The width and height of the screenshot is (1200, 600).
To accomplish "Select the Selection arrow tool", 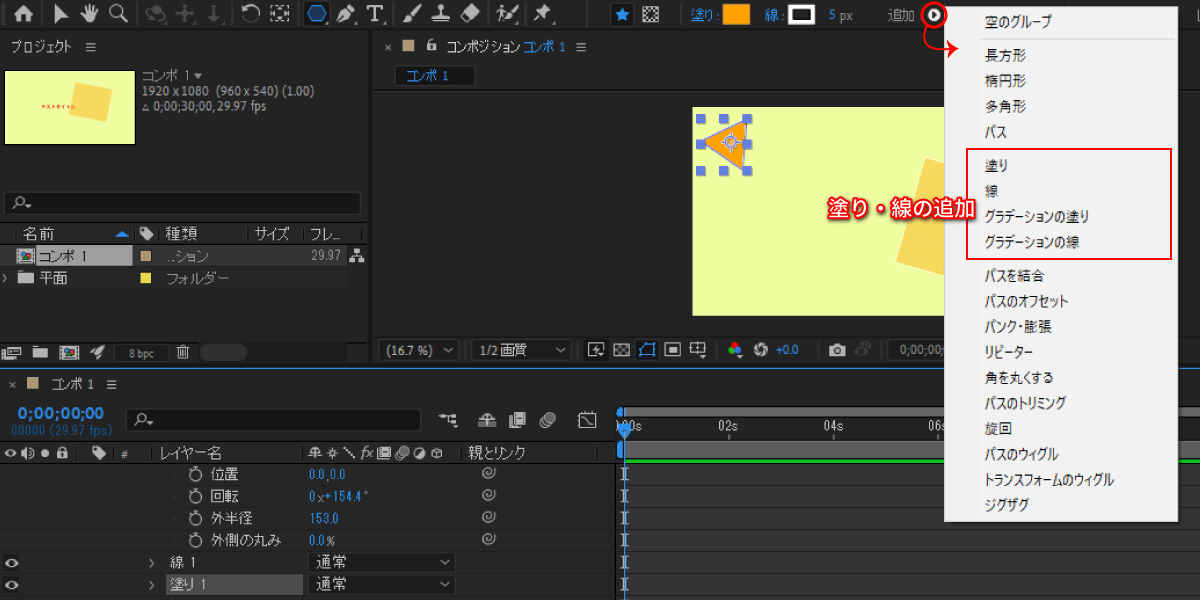I will [x=62, y=14].
